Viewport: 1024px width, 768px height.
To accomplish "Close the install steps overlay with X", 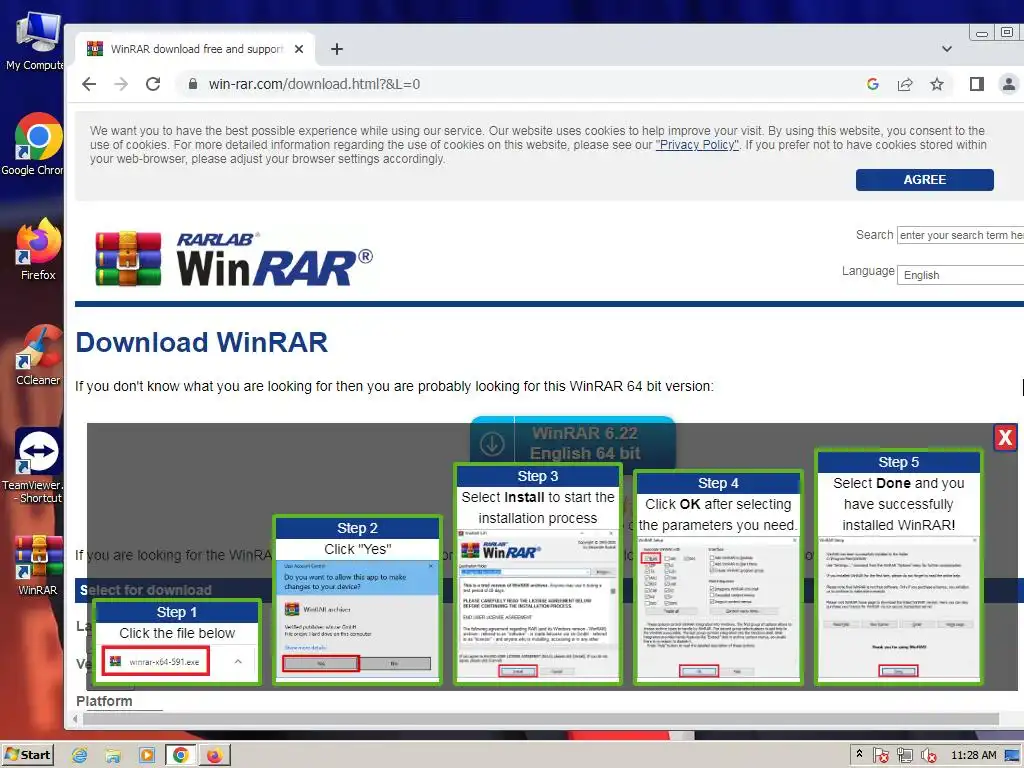I will tap(1004, 438).
